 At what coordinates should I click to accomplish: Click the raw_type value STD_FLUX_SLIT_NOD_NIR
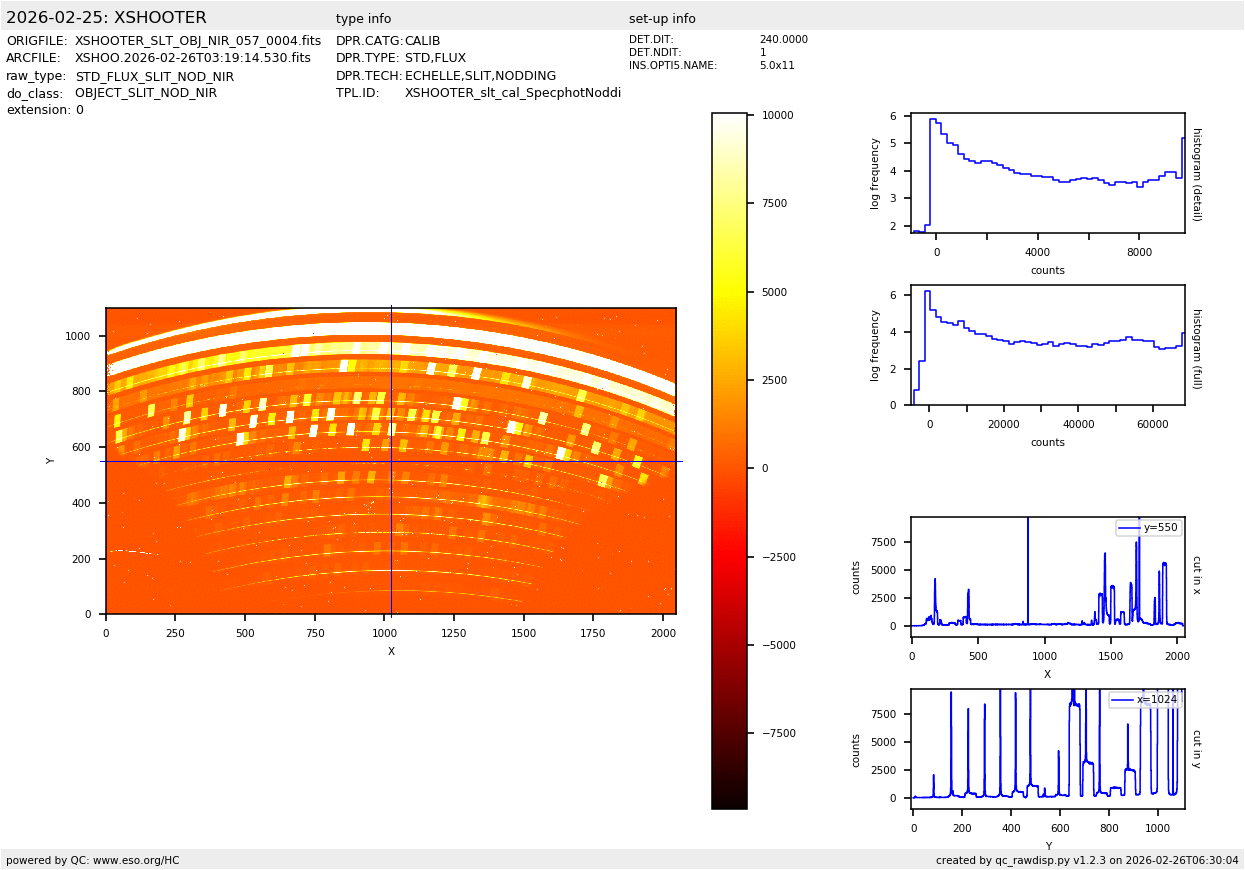point(154,76)
